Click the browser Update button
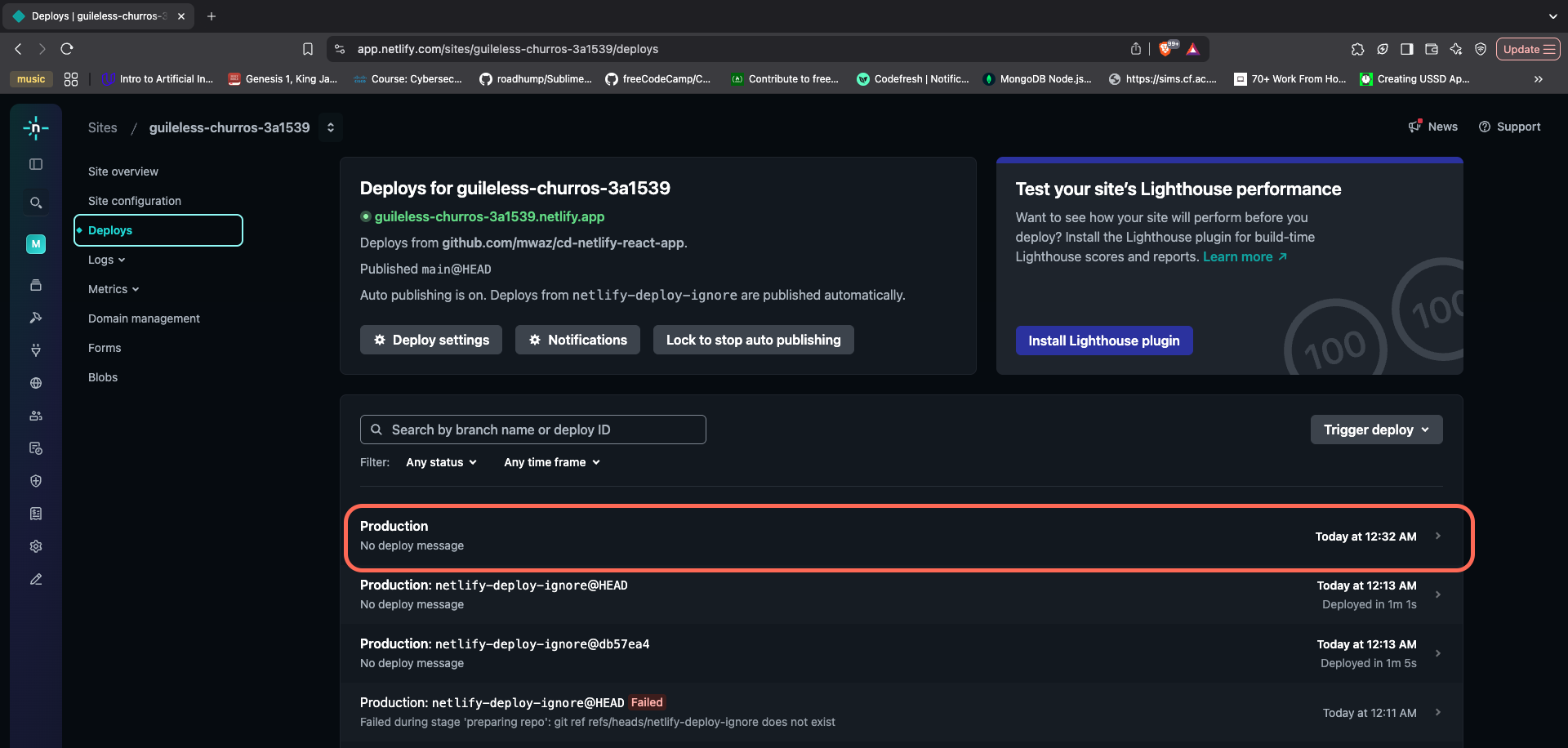Viewport: 1568px width, 748px height. (x=1528, y=49)
